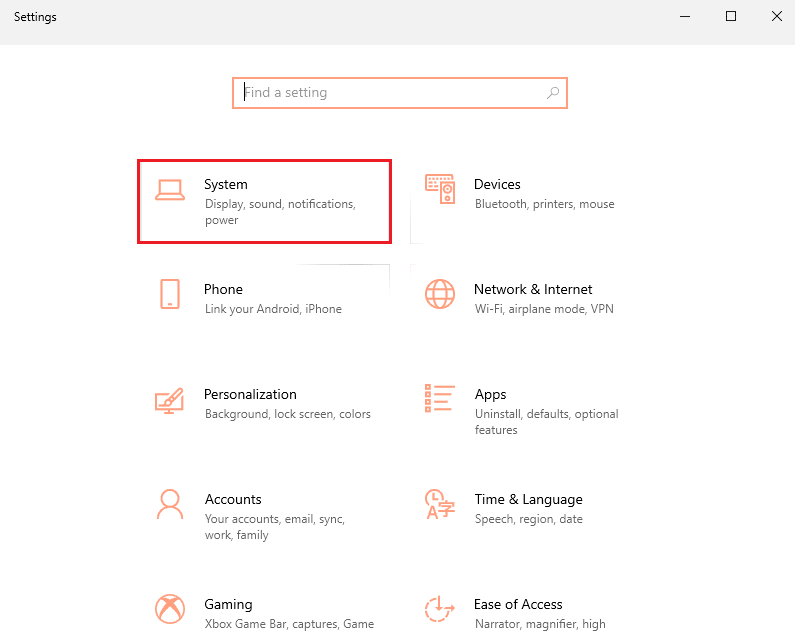Close the Settings window

(776, 16)
